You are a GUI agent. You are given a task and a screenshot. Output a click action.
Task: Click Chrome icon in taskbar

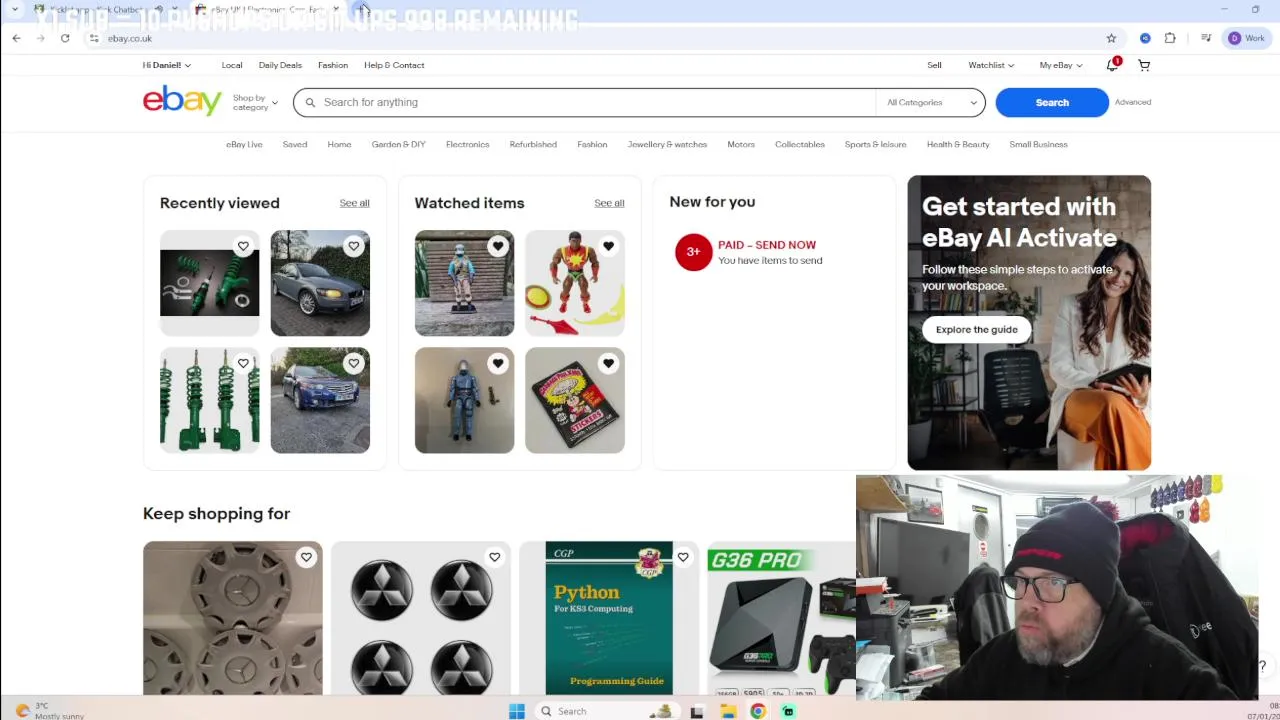pyautogui.click(x=758, y=711)
